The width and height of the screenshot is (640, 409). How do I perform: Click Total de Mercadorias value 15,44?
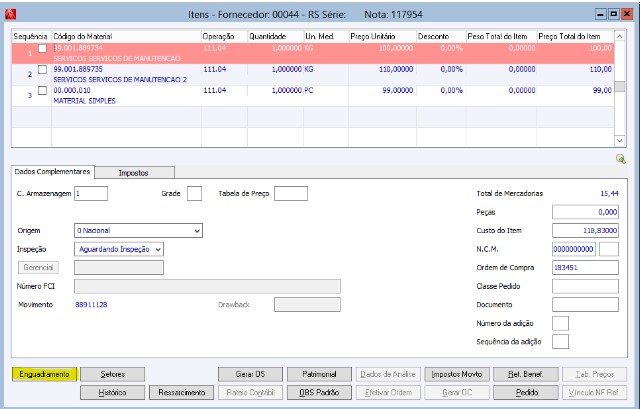tap(609, 193)
